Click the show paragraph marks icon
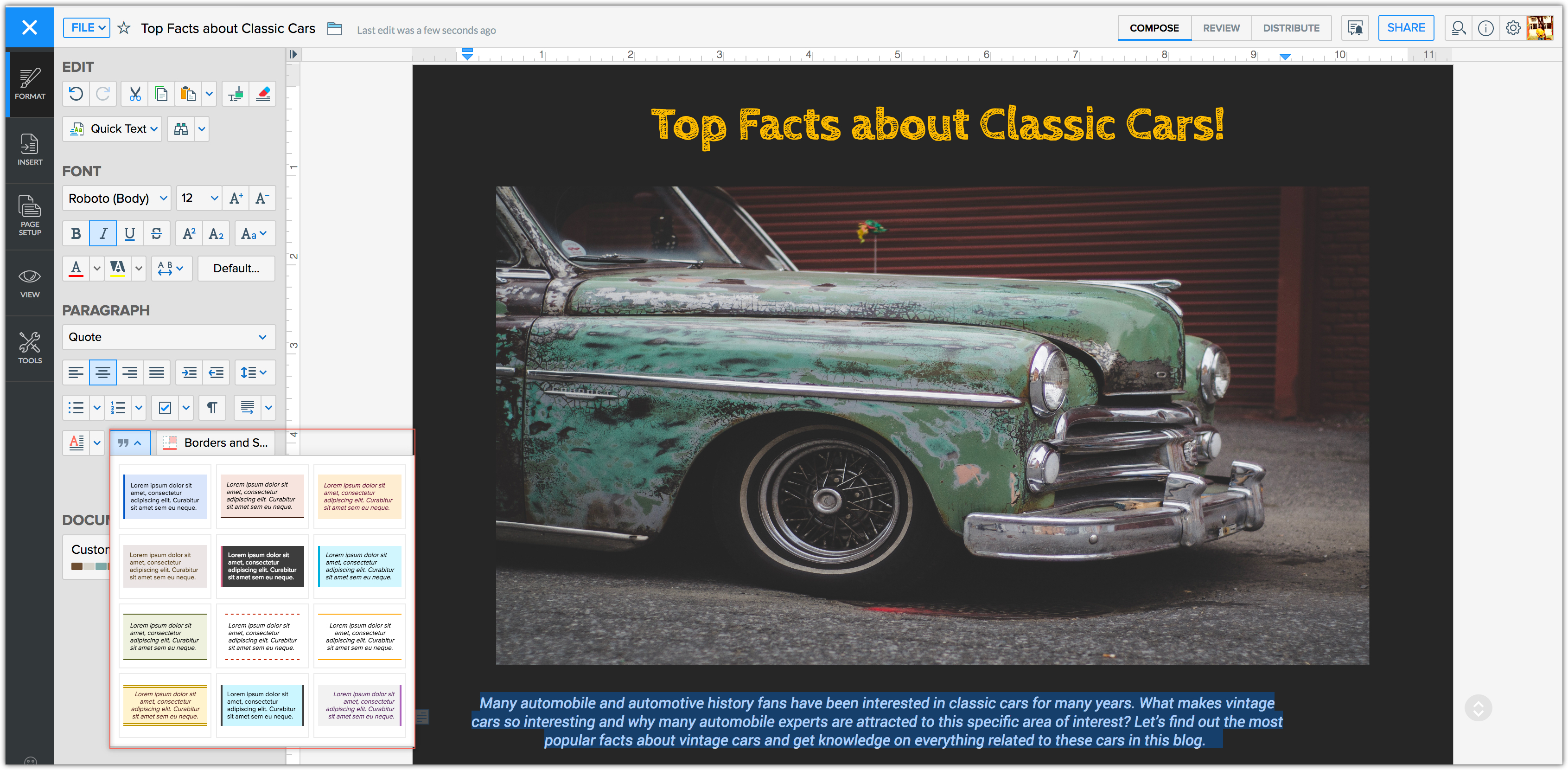 212,408
